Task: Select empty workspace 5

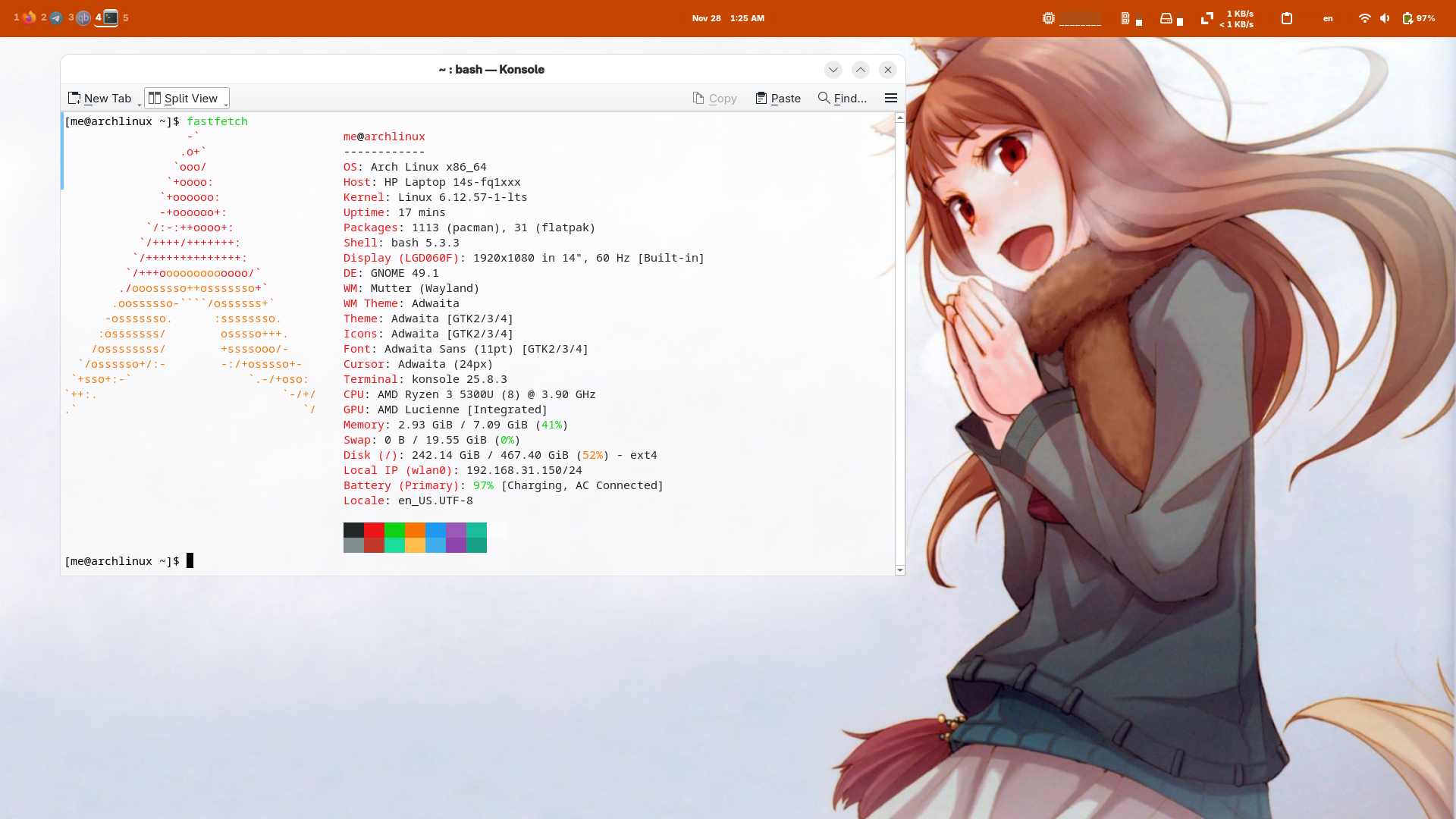Action: (x=125, y=17)
